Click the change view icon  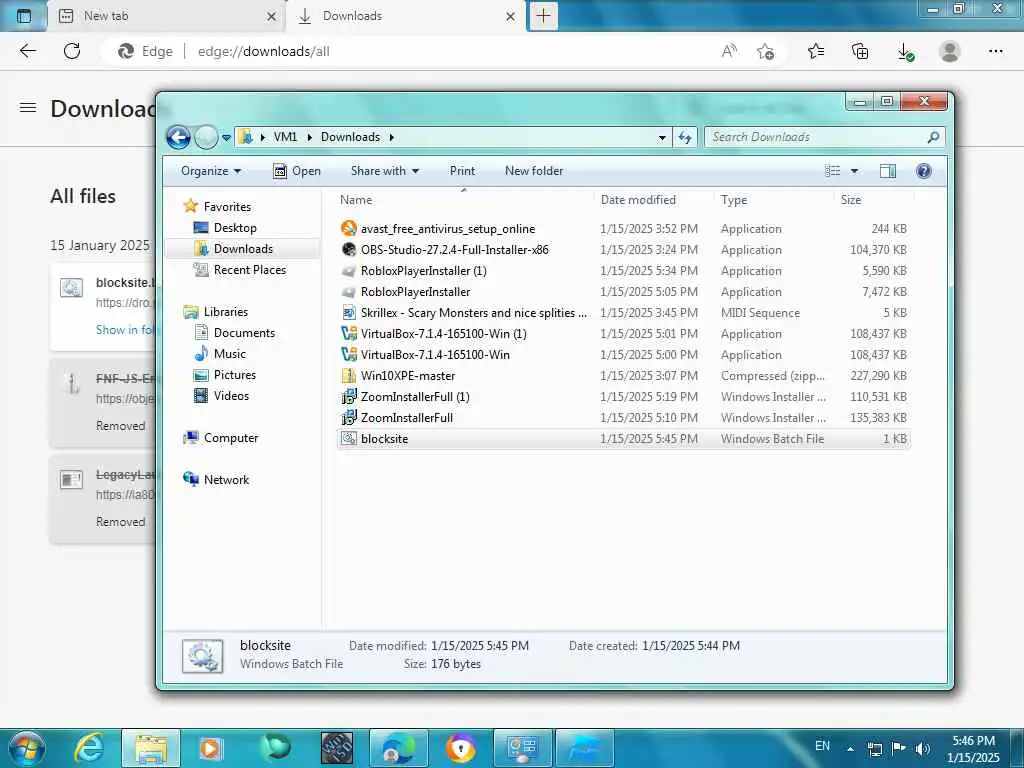point(833,171)
